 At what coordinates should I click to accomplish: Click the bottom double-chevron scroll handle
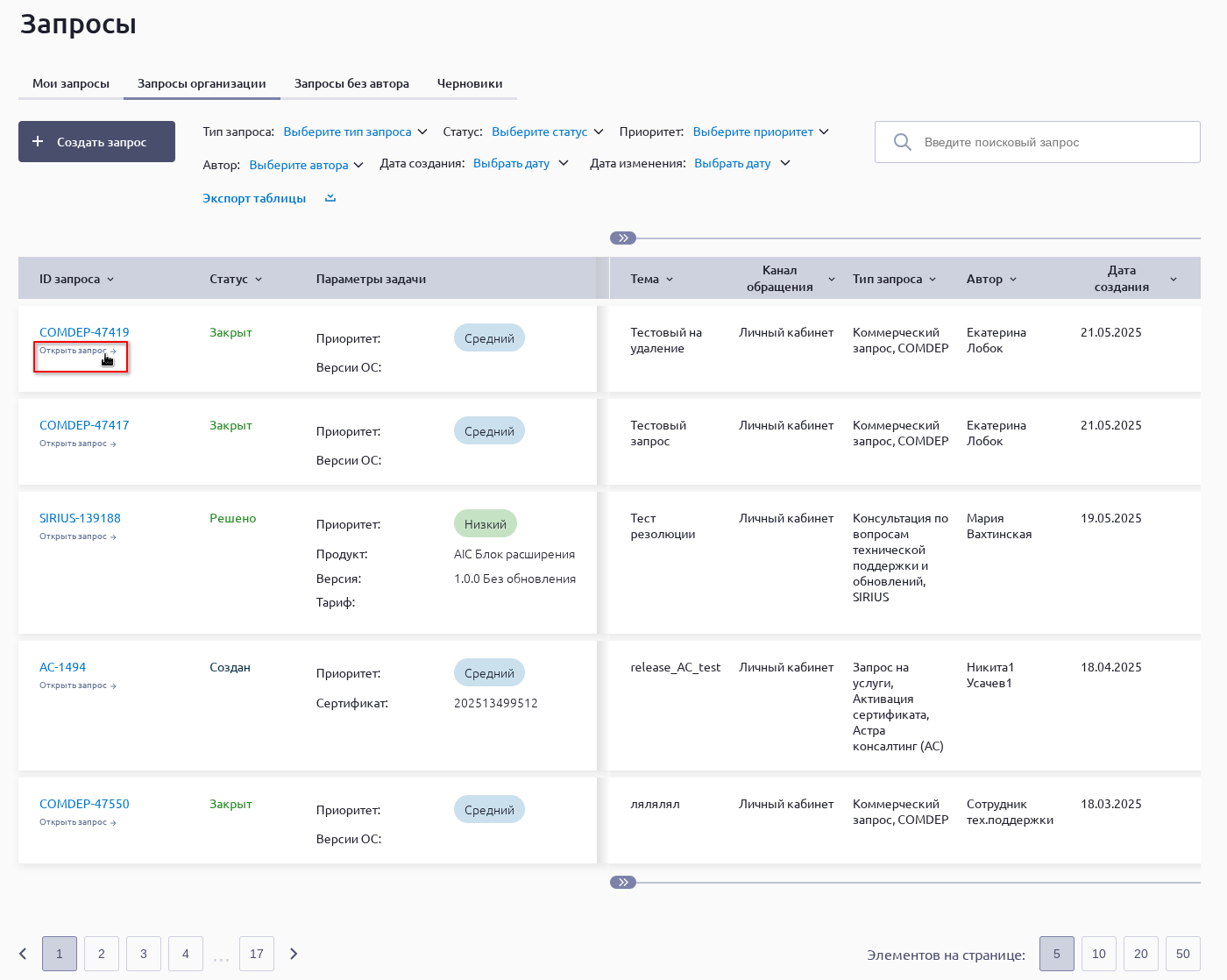[623, 883]
